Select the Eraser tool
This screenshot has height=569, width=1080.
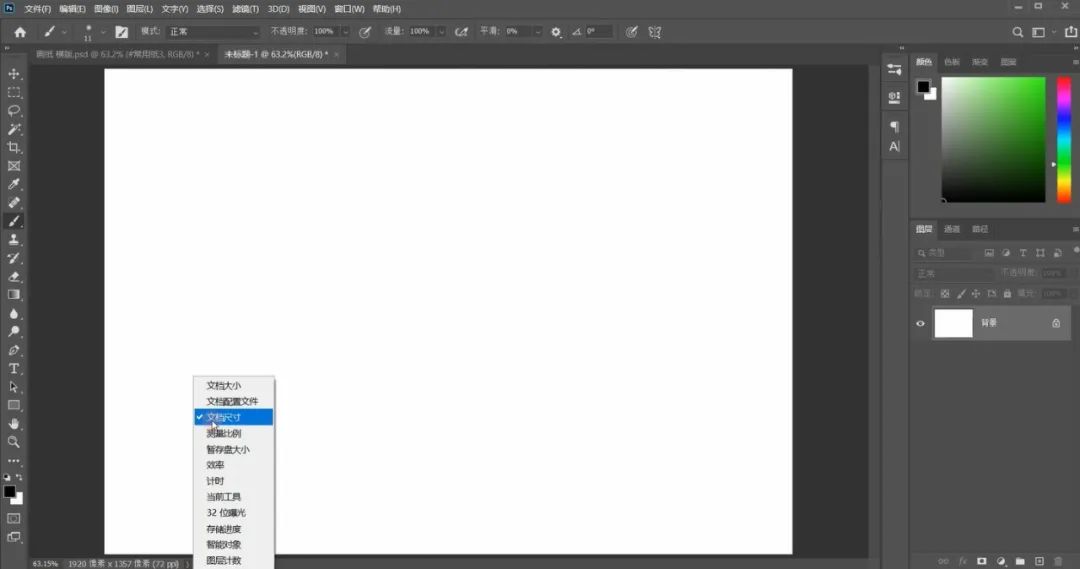pos(14,276)
